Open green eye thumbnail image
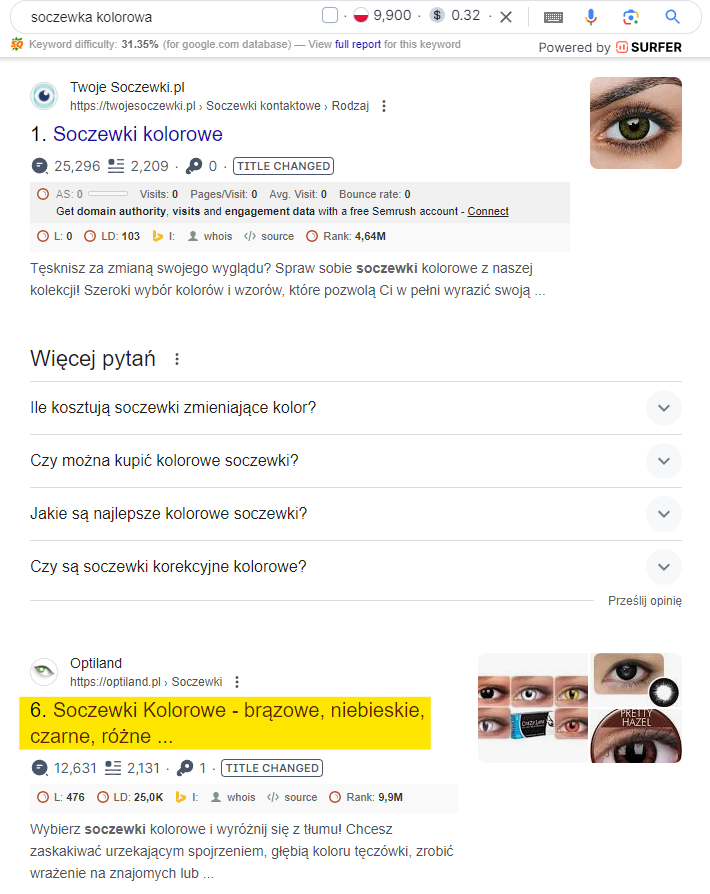 [636, 123]
